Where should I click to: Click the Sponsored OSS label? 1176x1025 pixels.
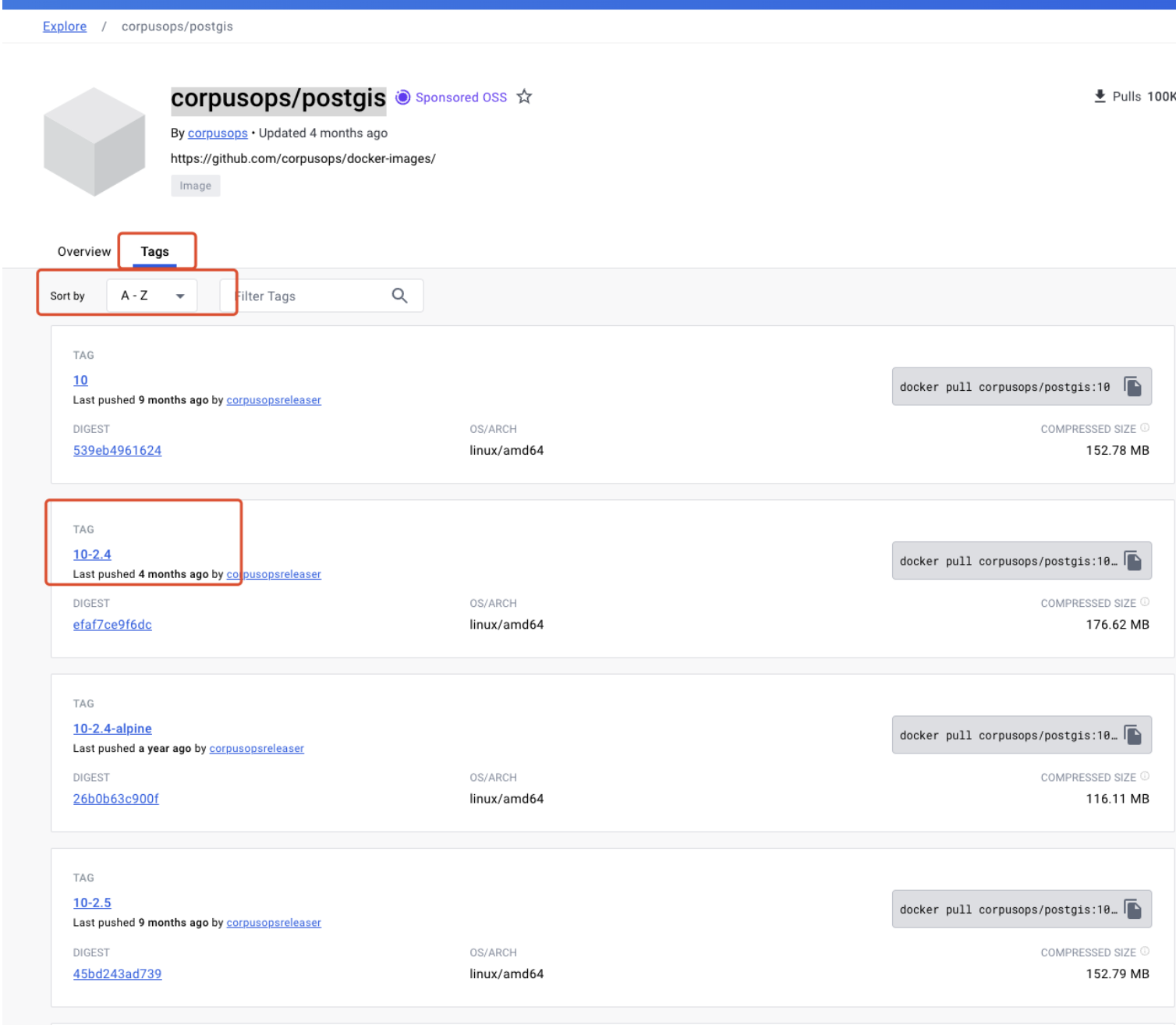point(461,97)
